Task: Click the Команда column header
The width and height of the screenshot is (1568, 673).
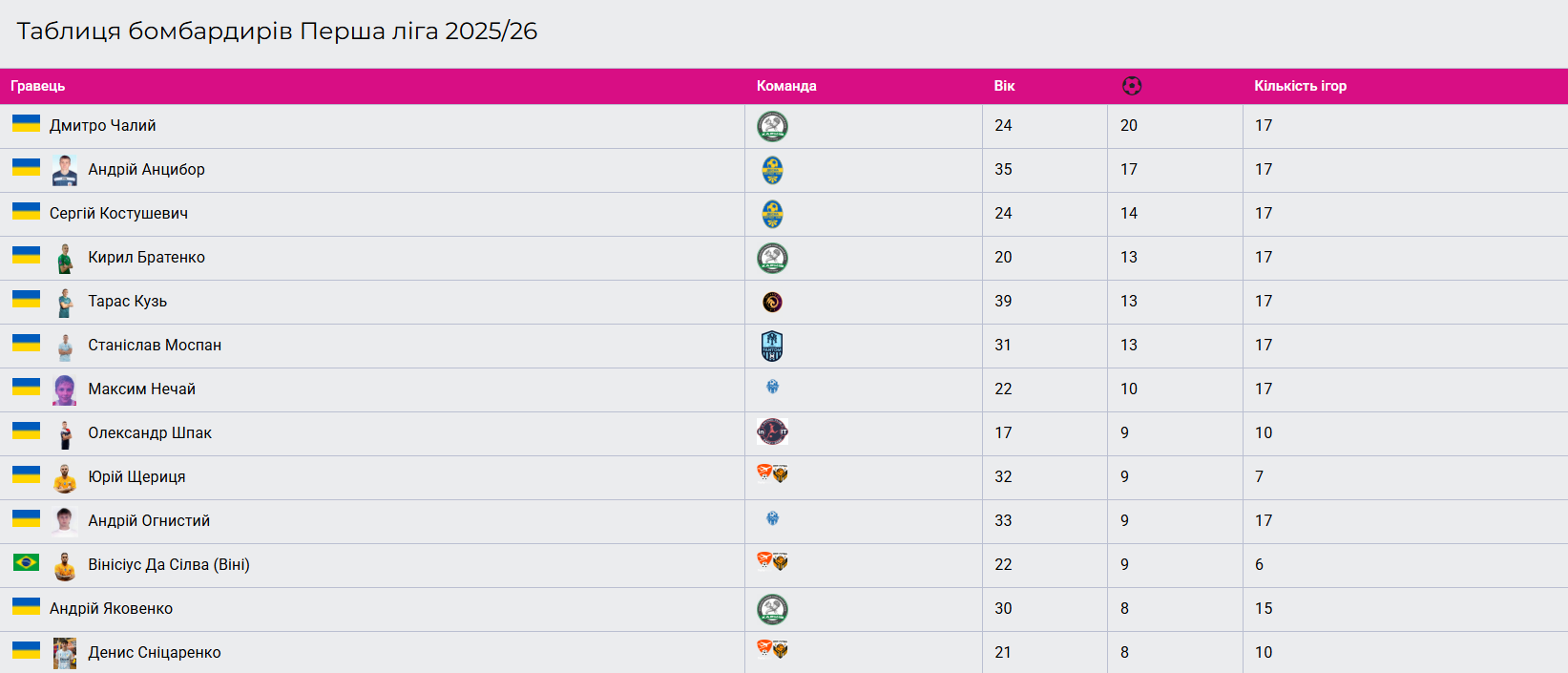Action: click(786, 86)
